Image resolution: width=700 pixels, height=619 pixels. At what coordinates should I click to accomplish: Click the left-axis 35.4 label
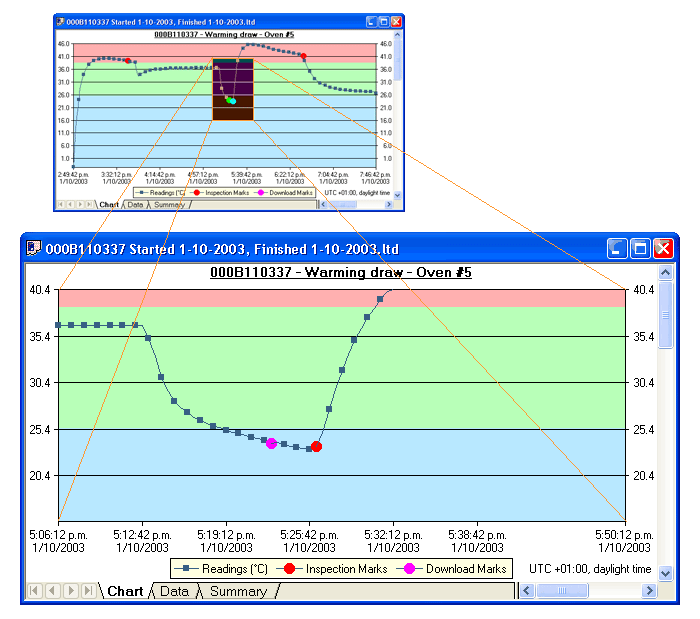(x=40, y=337)
